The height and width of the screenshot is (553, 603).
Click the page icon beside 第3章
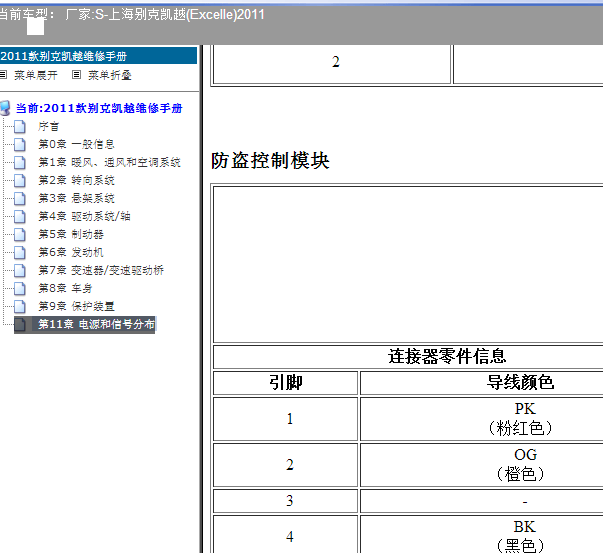20,198
